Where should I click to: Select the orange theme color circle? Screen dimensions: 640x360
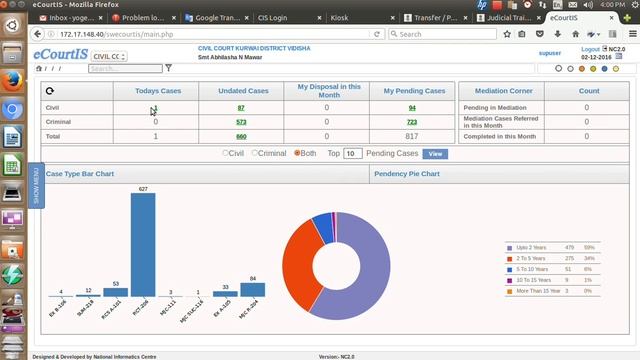582,69
